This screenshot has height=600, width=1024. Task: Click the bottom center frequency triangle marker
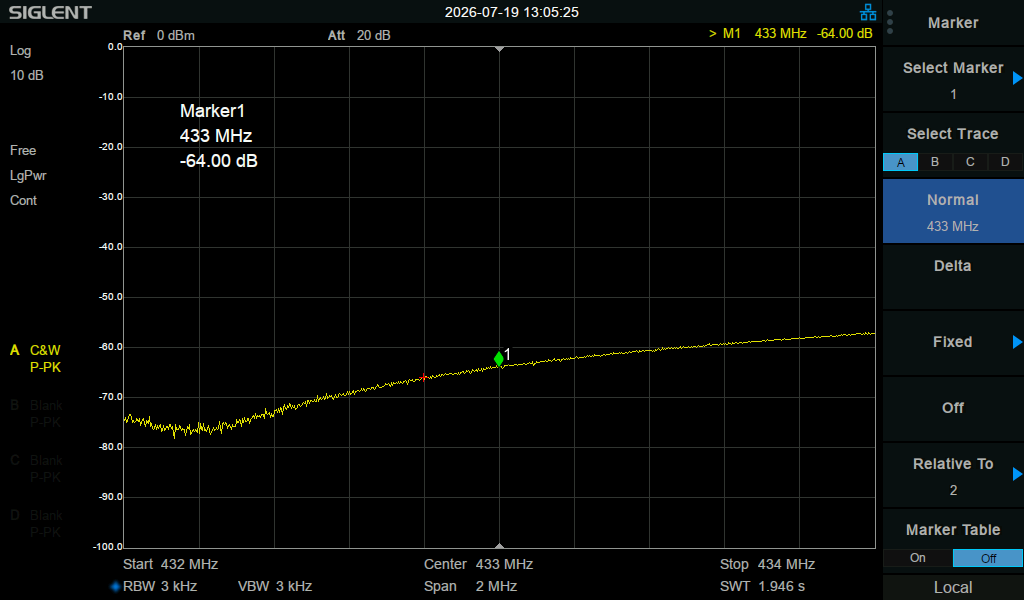[500, 545]
